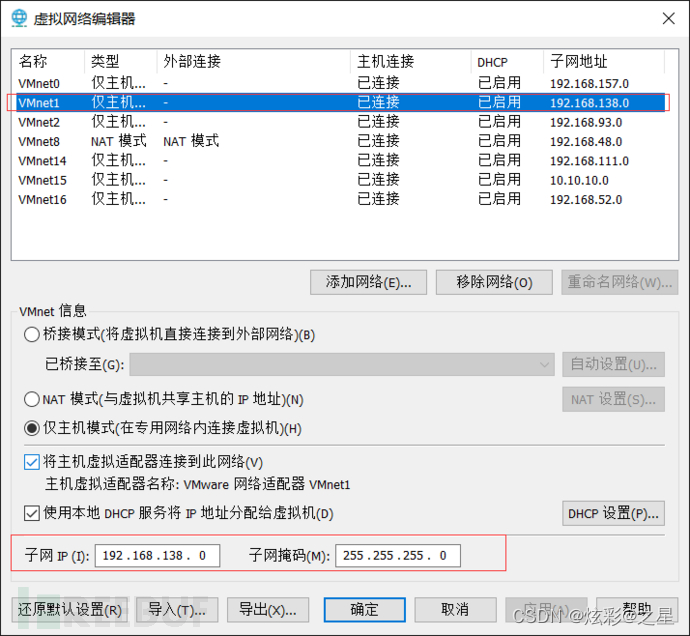The image size is (690, 636).
Task: Click NAT 模式 in 外部连接 column
Action: click(191, 141)
